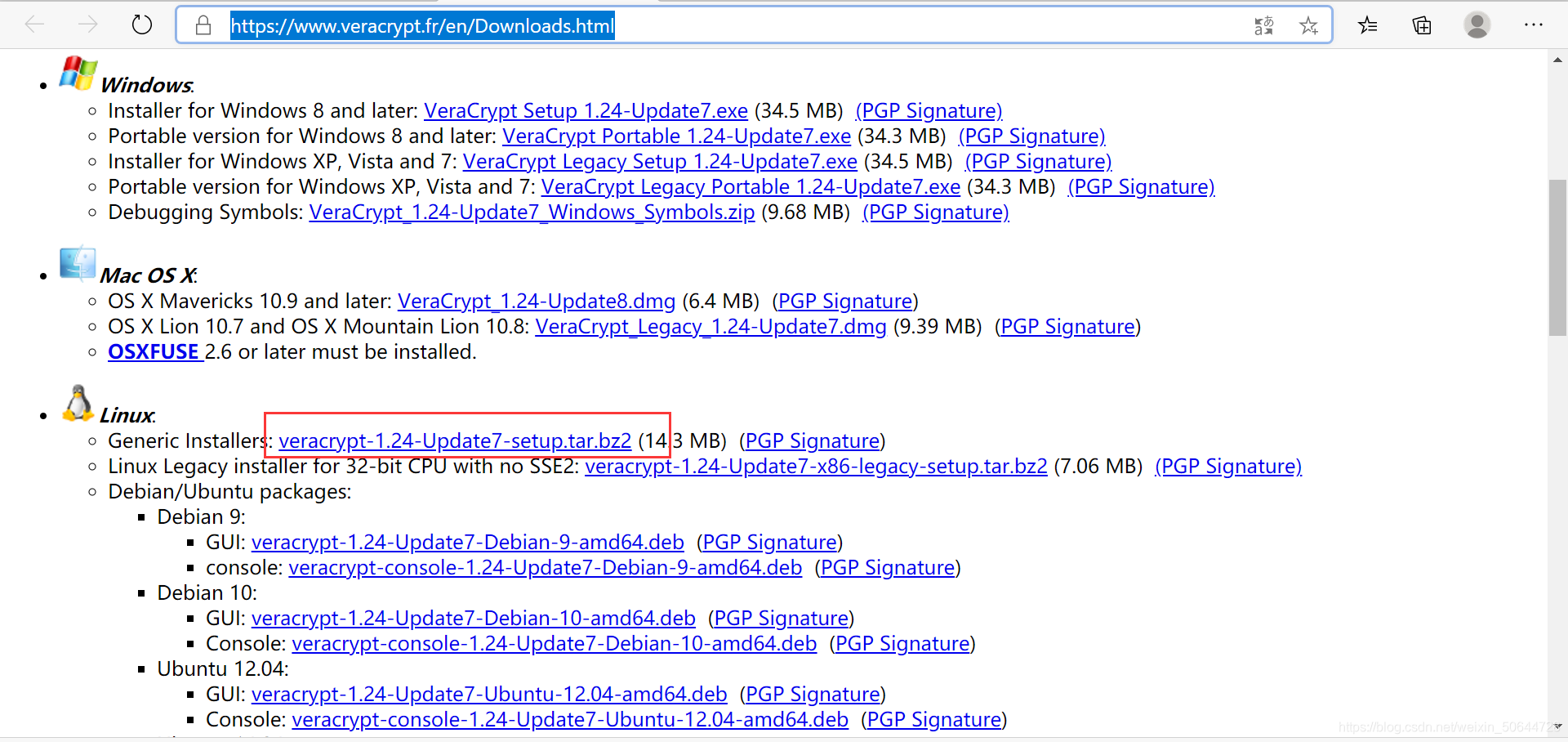Open PGP Signature for Mavericks dmg

[845, 302]
